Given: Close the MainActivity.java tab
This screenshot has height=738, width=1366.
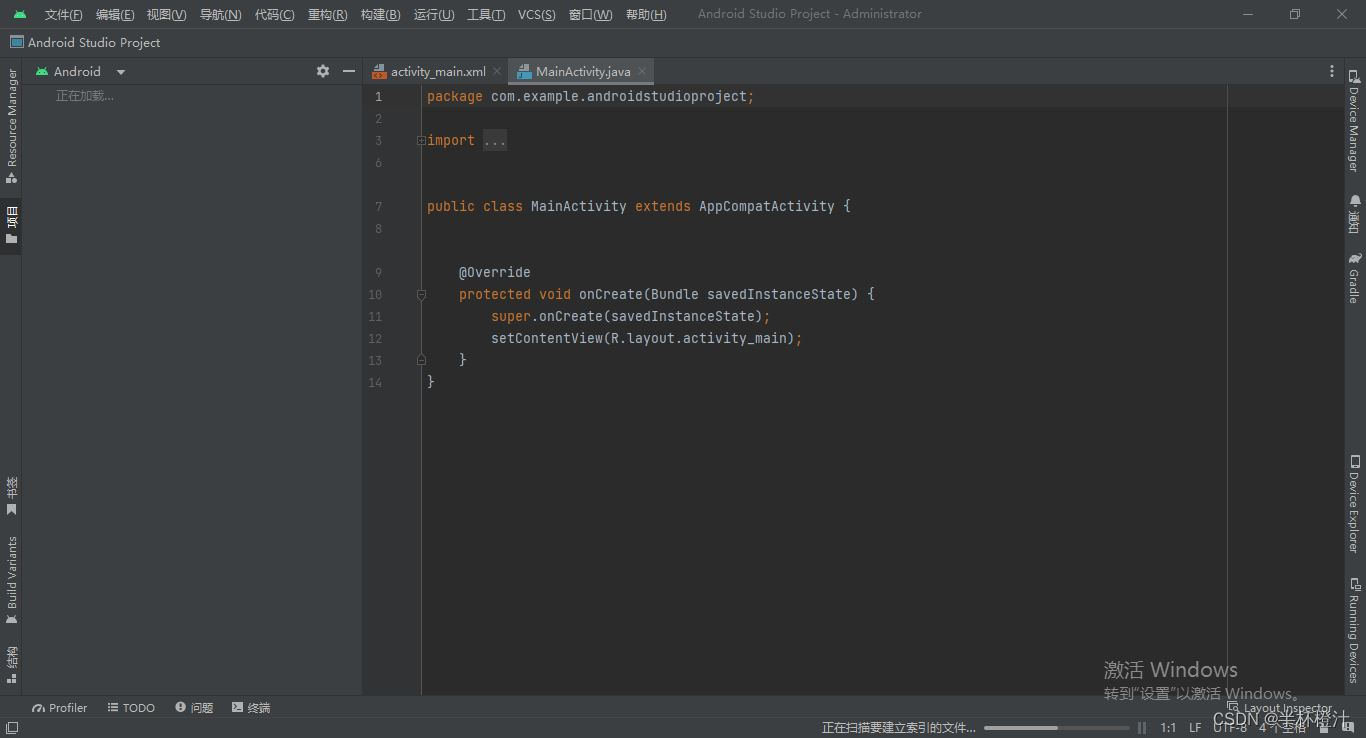Looking at the screenshot, I should tap(642, 71).
